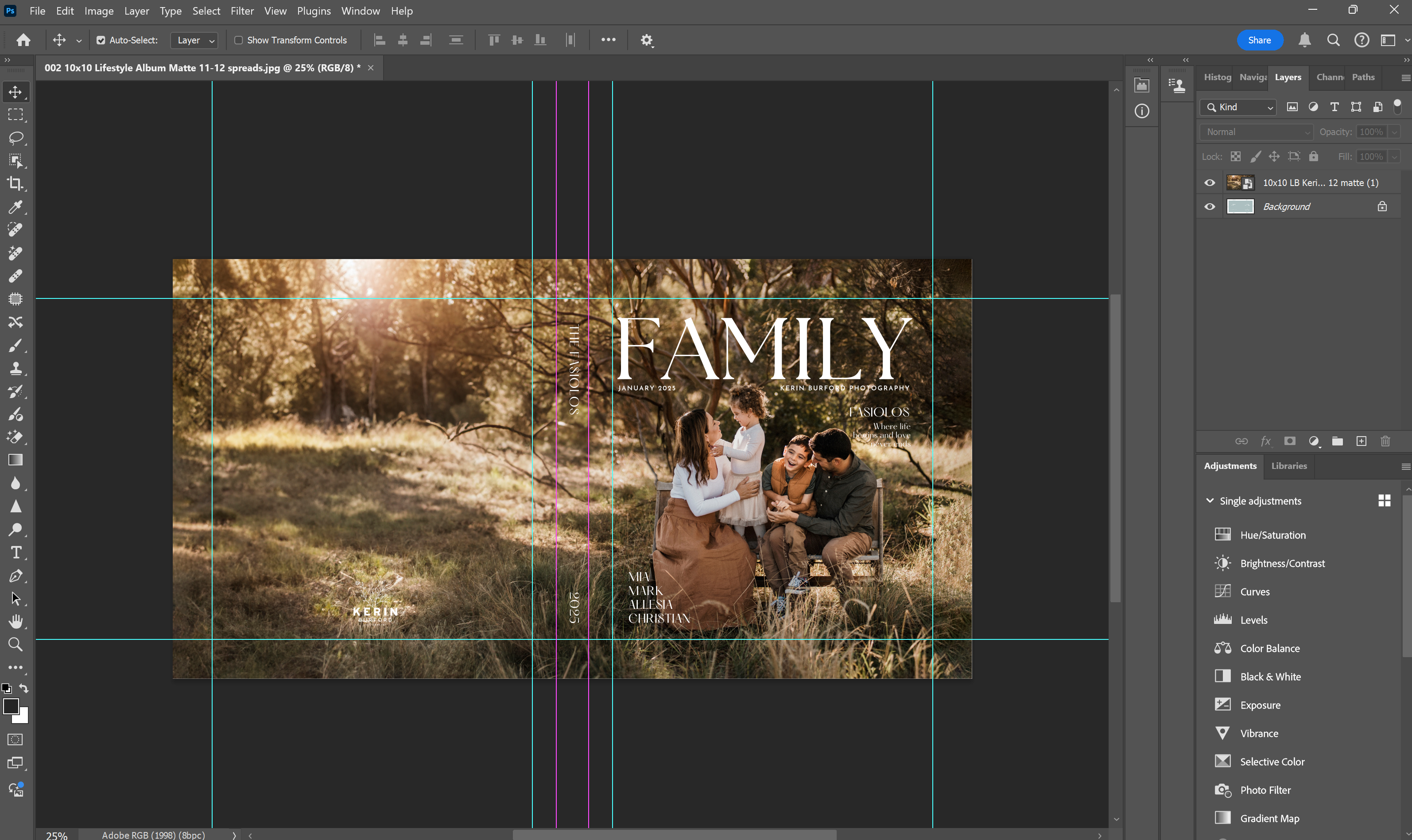Open the Opacity value dropdown arrow
This screenshot has width=1412, height=840.
point(1394,132)
